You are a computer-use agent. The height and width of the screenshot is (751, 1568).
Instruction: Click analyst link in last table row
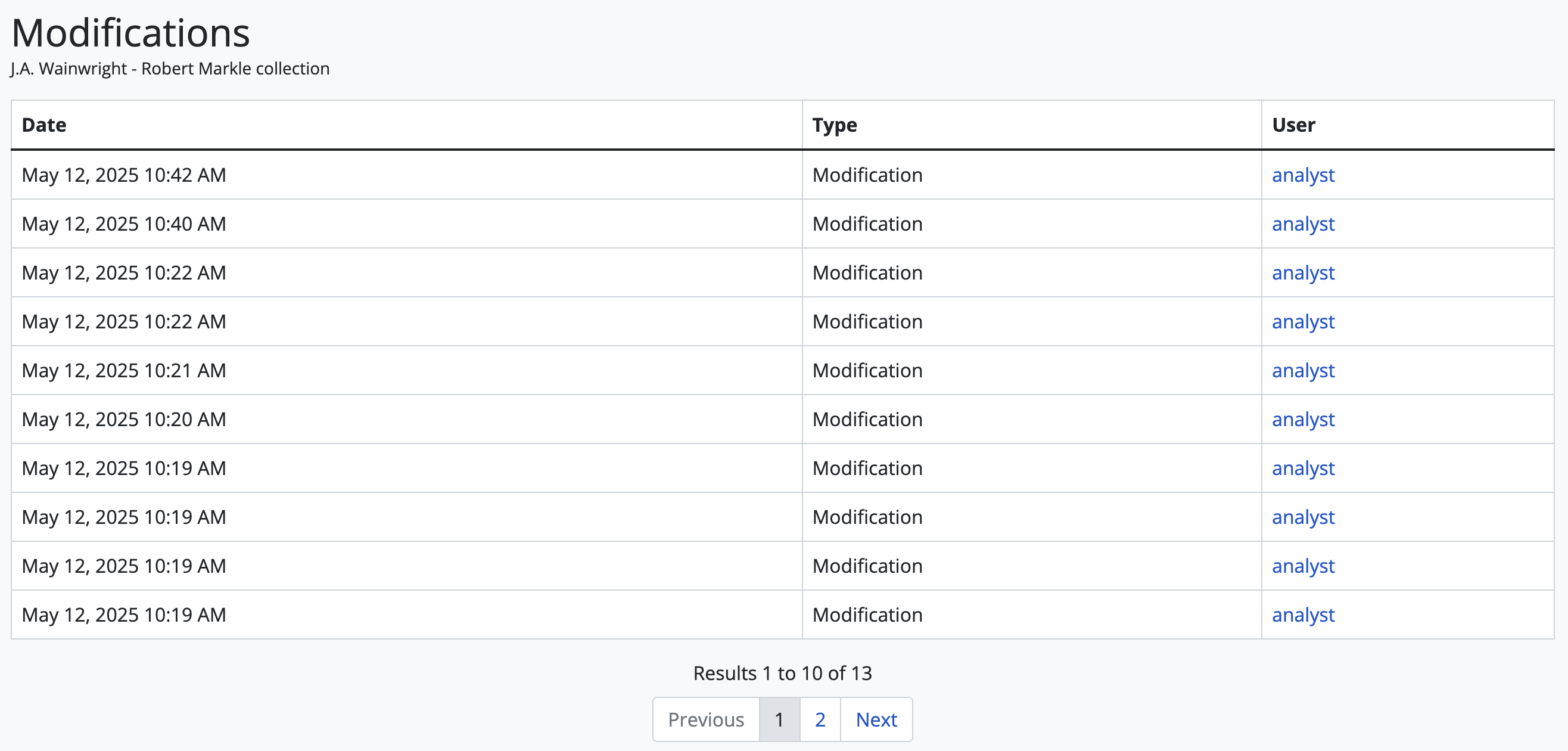[x=1303, y=615]
